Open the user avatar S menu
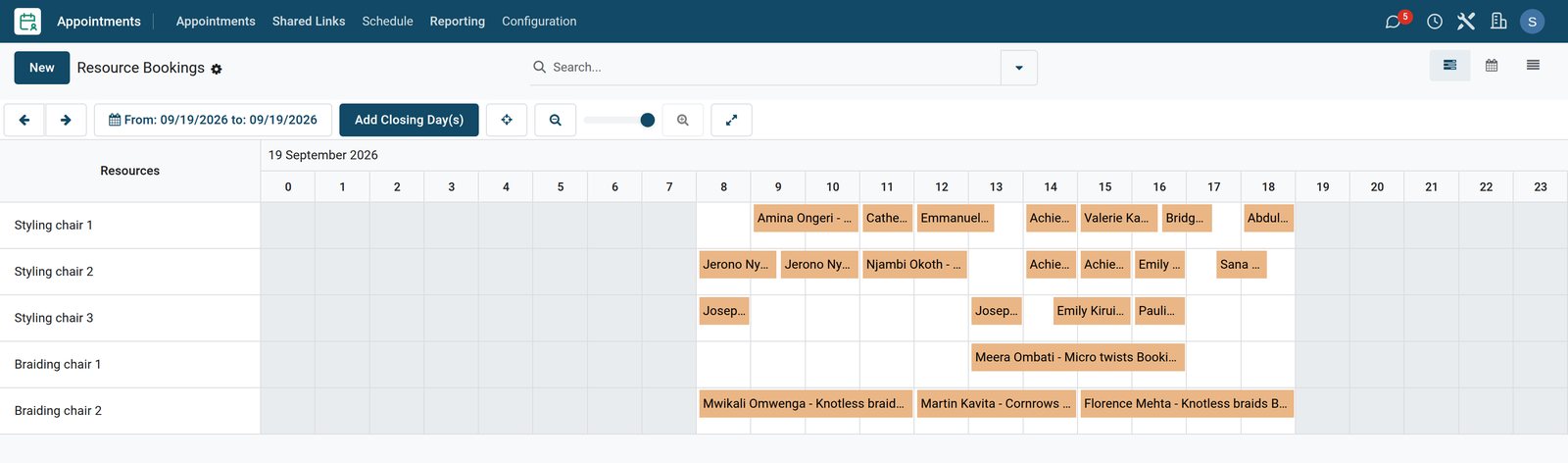The height and width of the screenshot is (463, 1568). pyautogui.click(x=1533, y=21)
